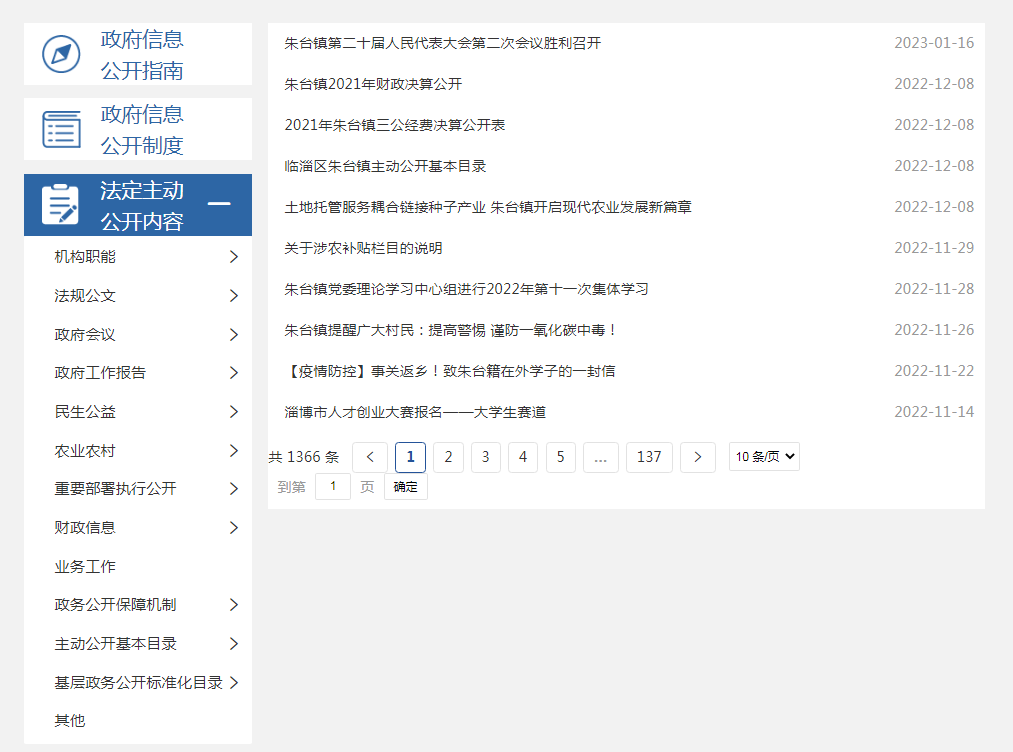Click the page number jump input field
This screenshot has height=752, width=1013.
point(333,487)
